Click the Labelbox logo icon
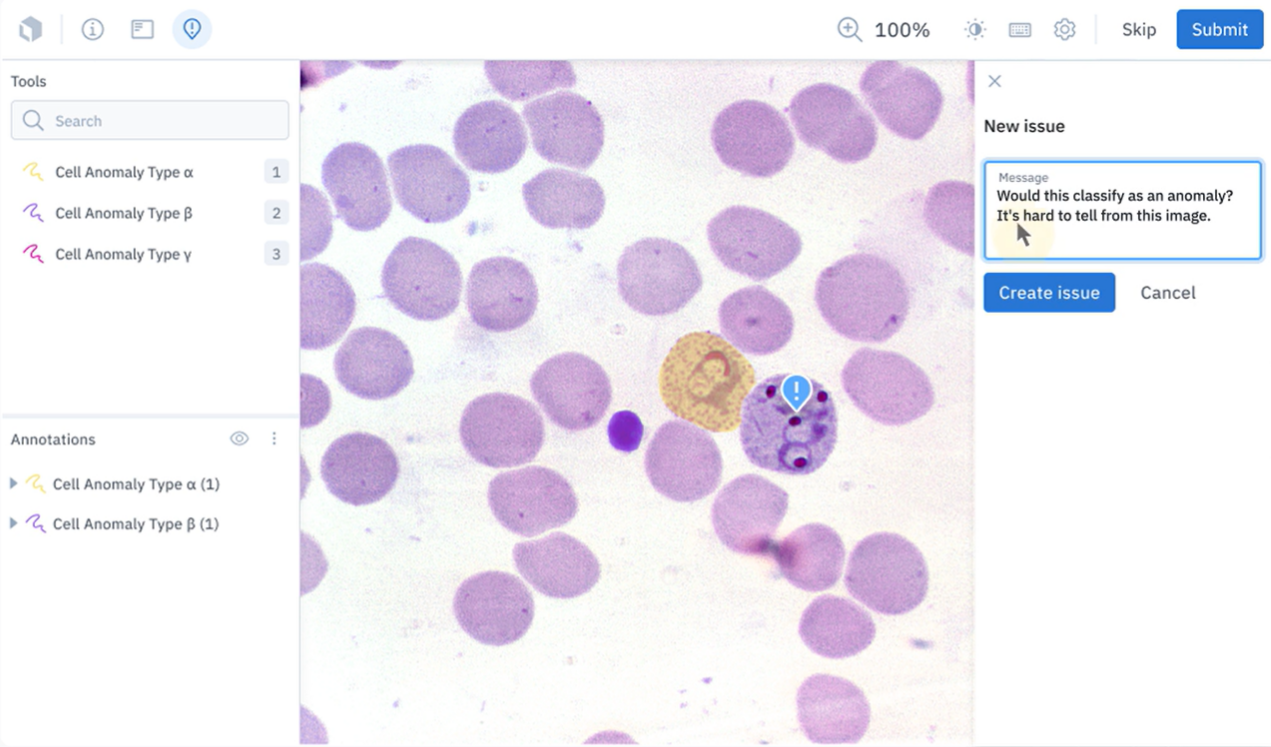The image size is (1271, 747). 31,29
